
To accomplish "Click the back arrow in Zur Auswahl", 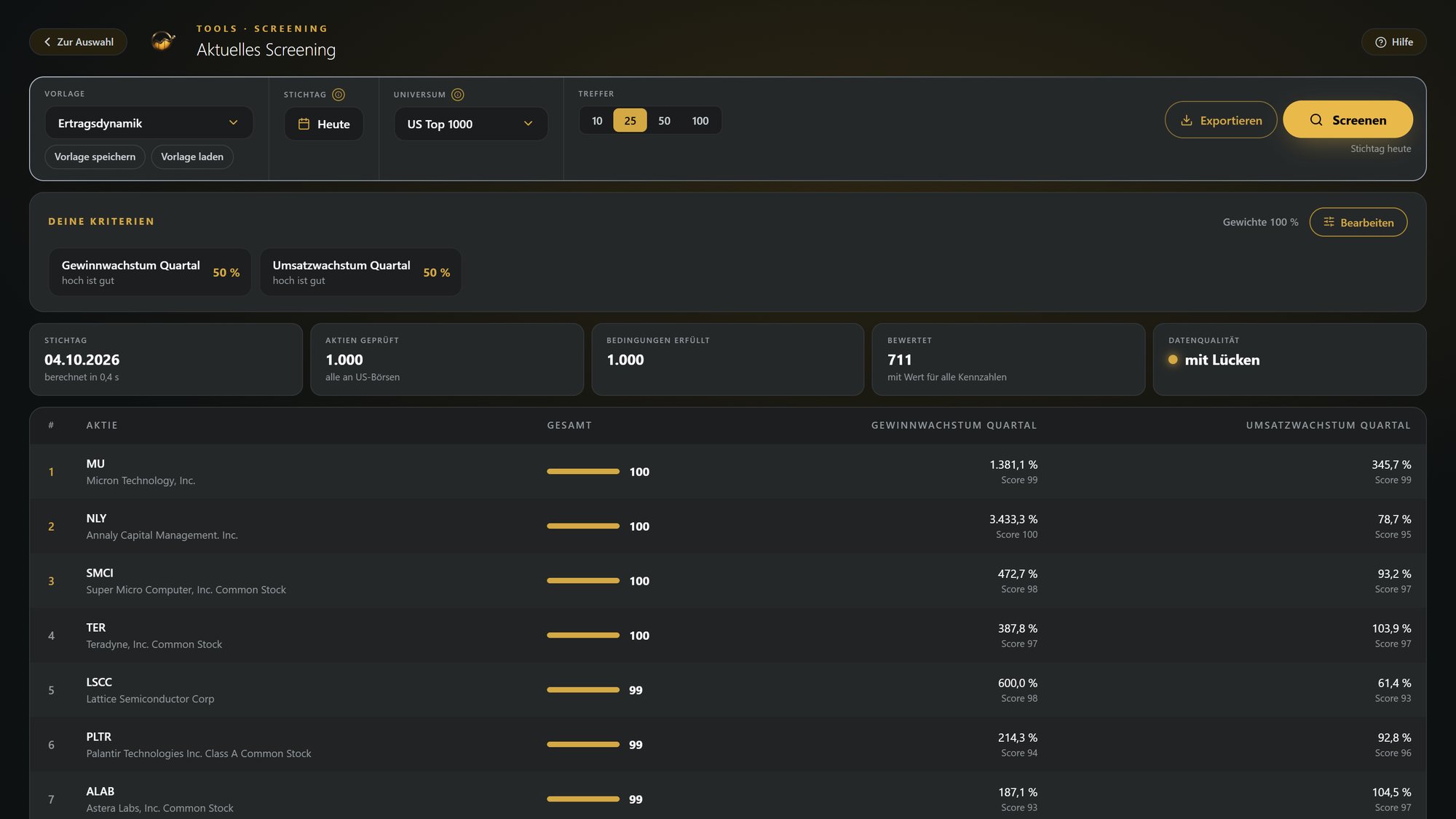I will click(x=47, y=42).
